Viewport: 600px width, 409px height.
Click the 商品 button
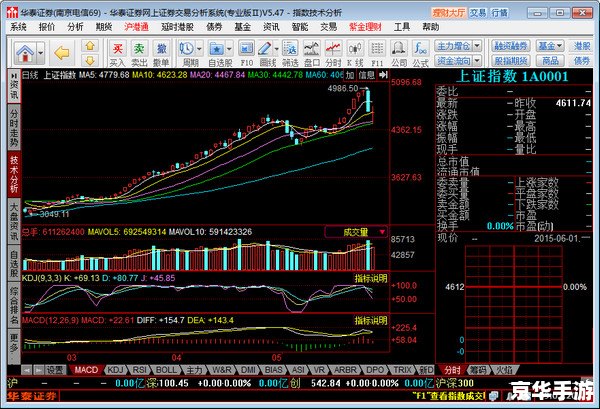[x=550, y=60]
